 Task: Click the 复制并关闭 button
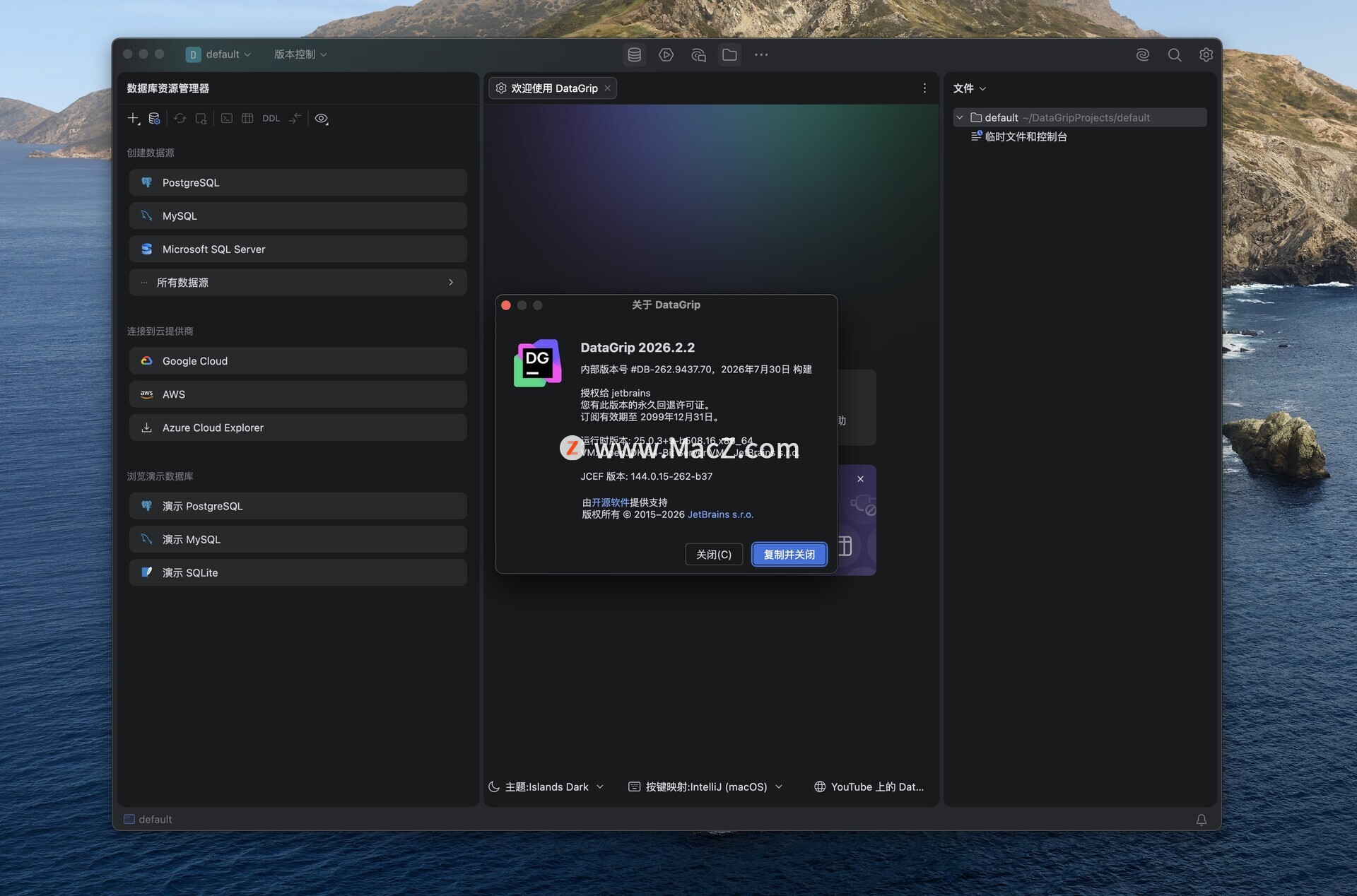tap(789, 555)
